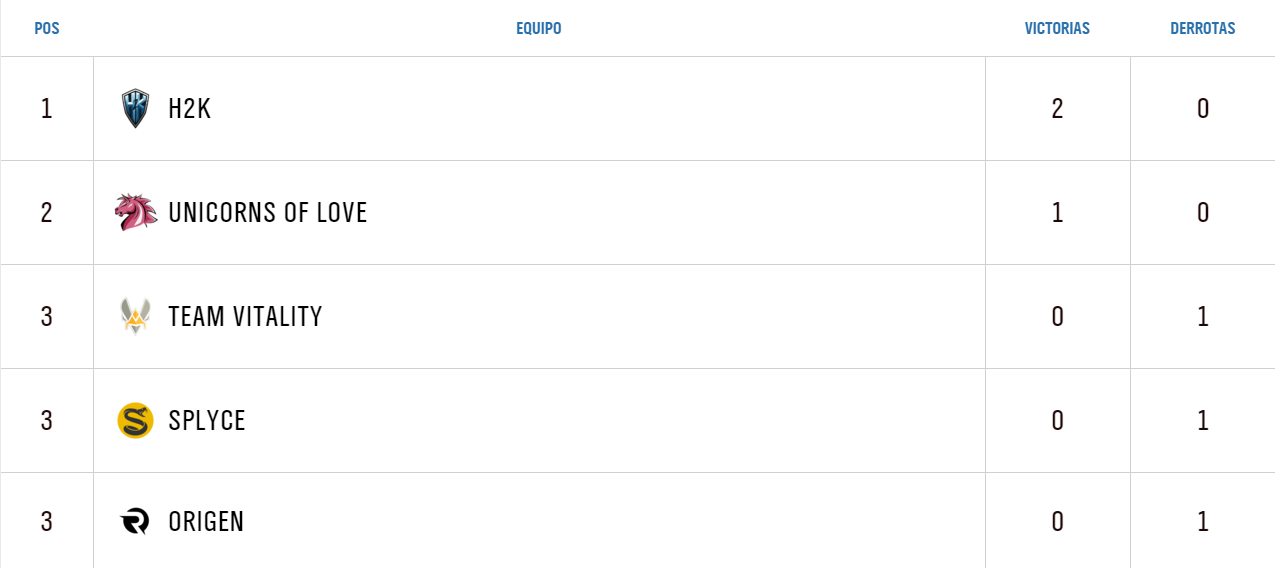Open the Unicorns of Love team link
The image size is (1275, 568).
pos(268,212)
